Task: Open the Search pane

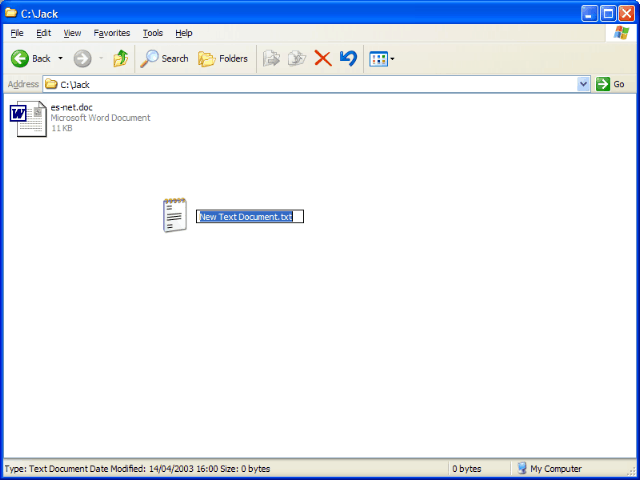Action: [x=165, y=58]
